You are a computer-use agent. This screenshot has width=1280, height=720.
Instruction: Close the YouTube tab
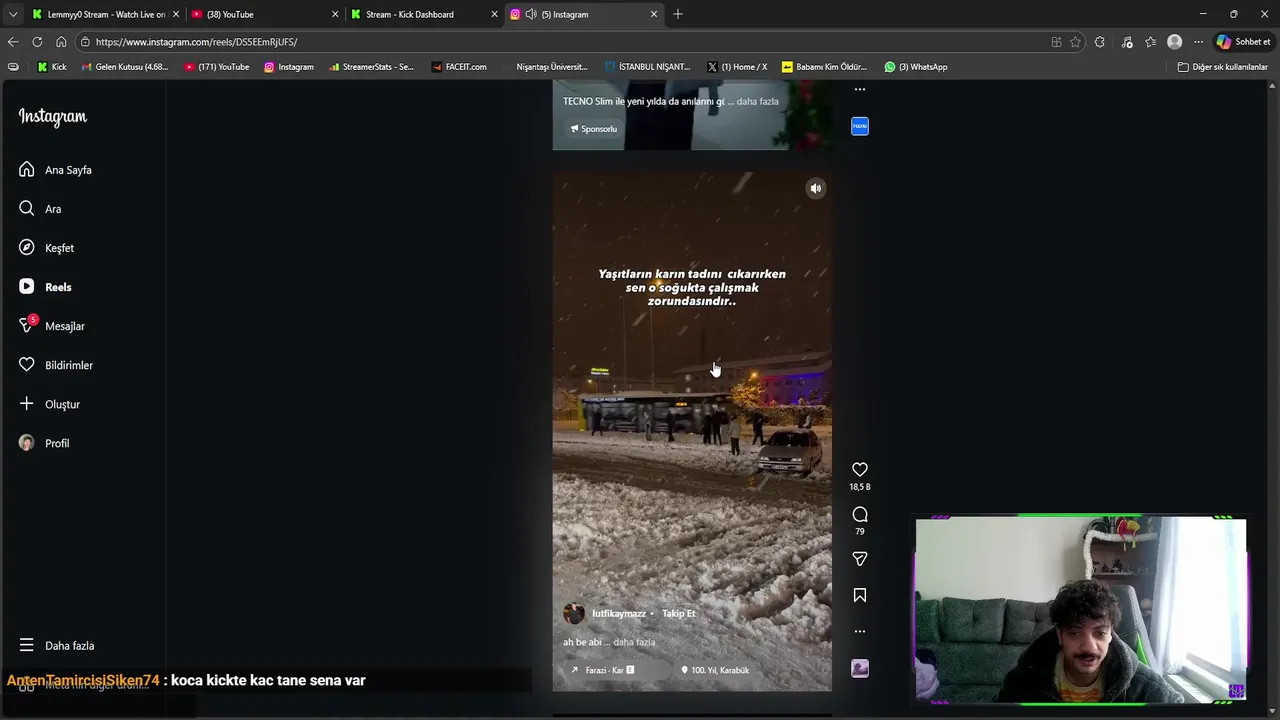pyautogui.click(x=334, y=14)
